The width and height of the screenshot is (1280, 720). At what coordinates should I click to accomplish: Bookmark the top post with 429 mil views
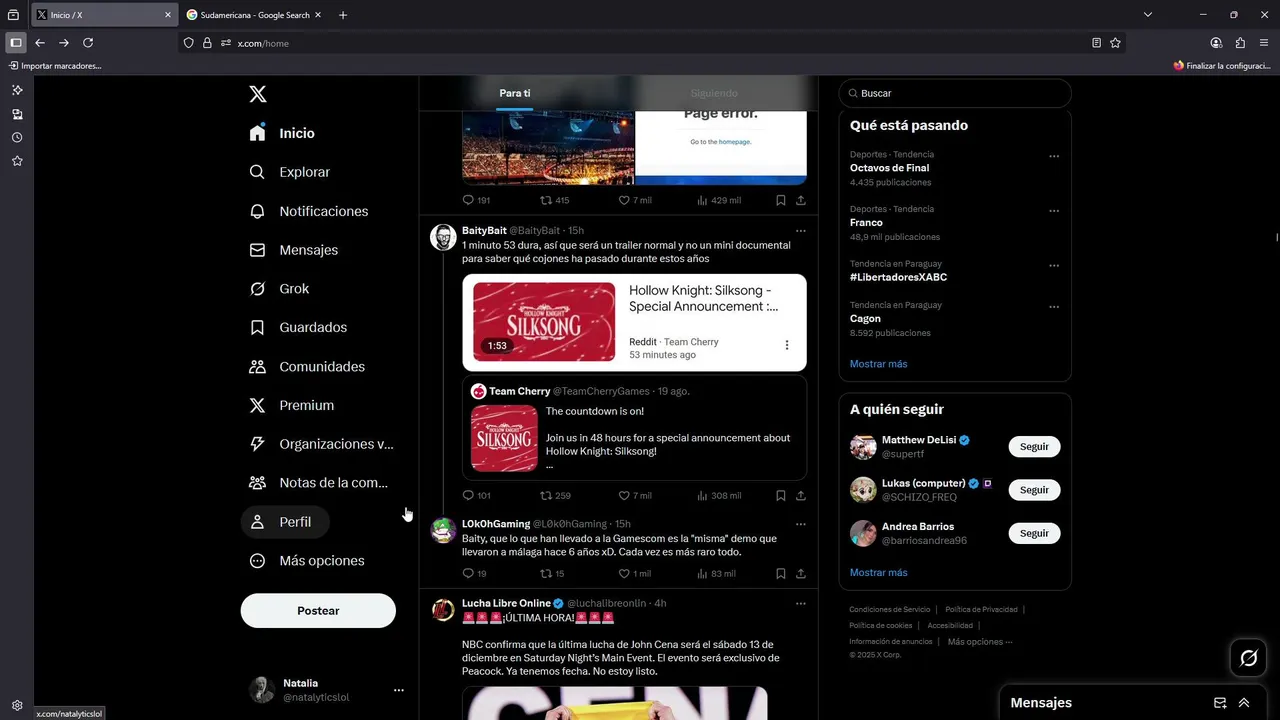click(x=781, y=200)
